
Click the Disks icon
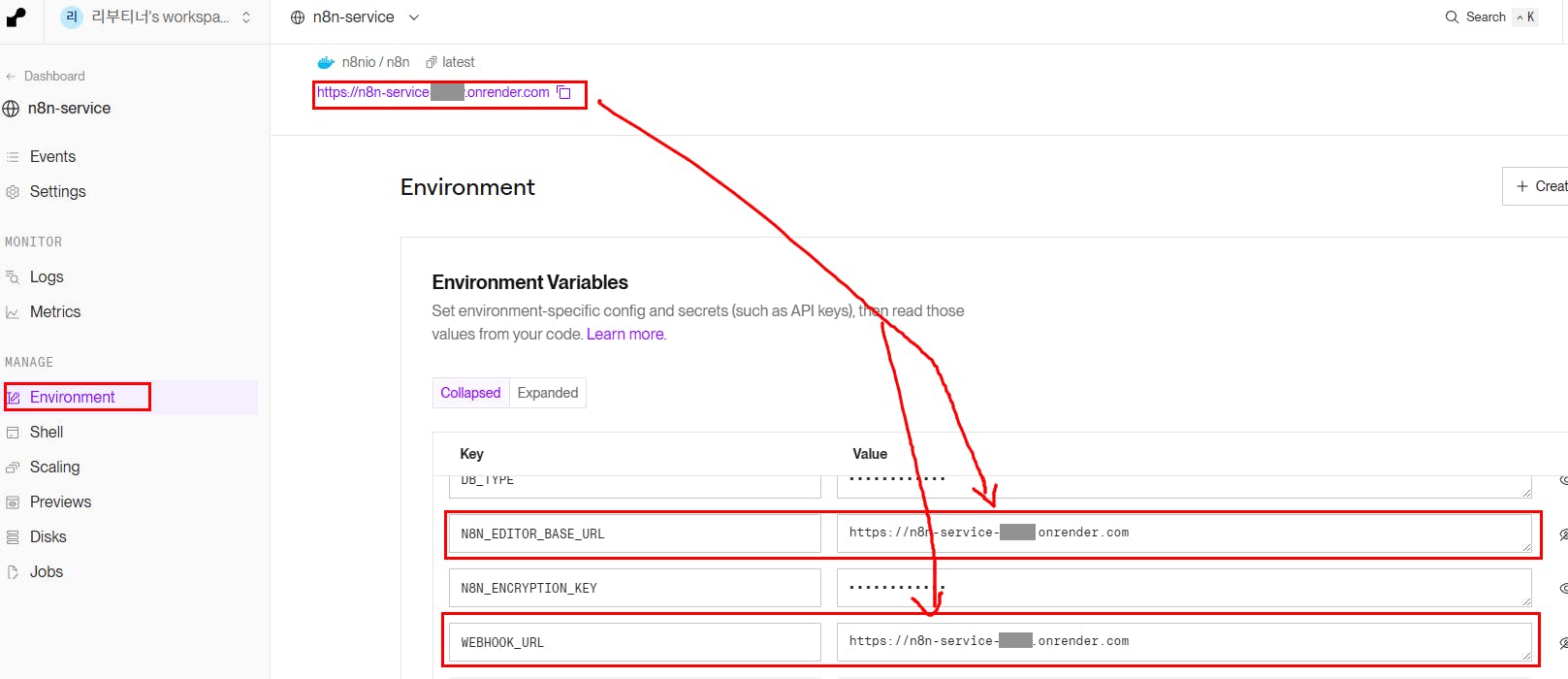[x=13, y=536]
